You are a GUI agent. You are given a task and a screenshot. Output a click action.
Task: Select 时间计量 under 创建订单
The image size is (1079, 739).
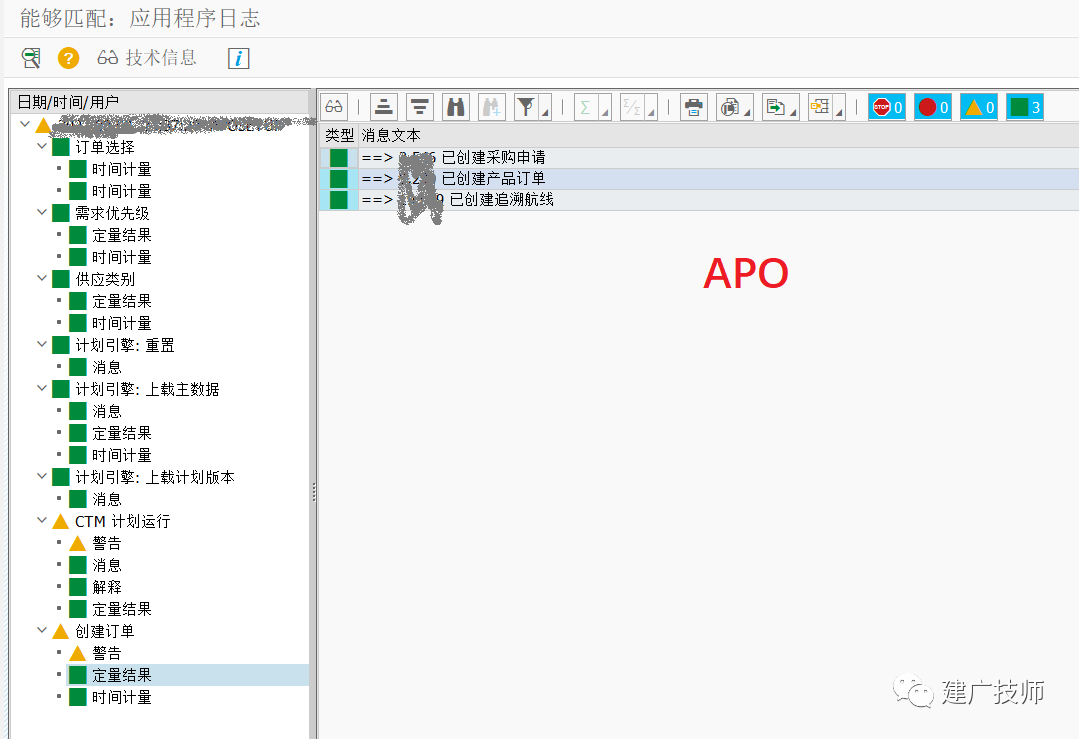coord(122,698)
